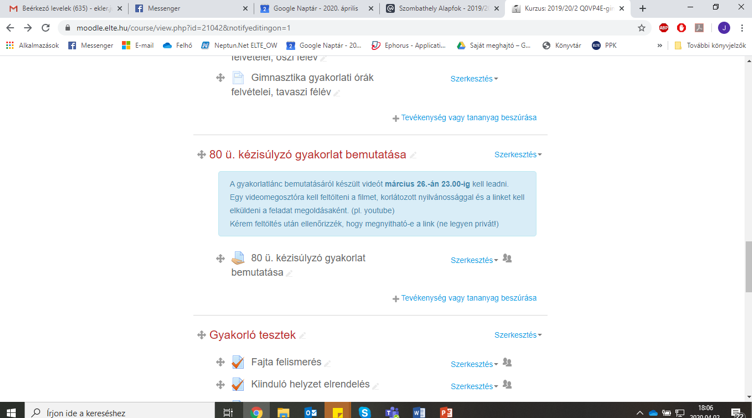Click move handle of 80 ü. kézisúlyzó assignment activity

point(220,258)
